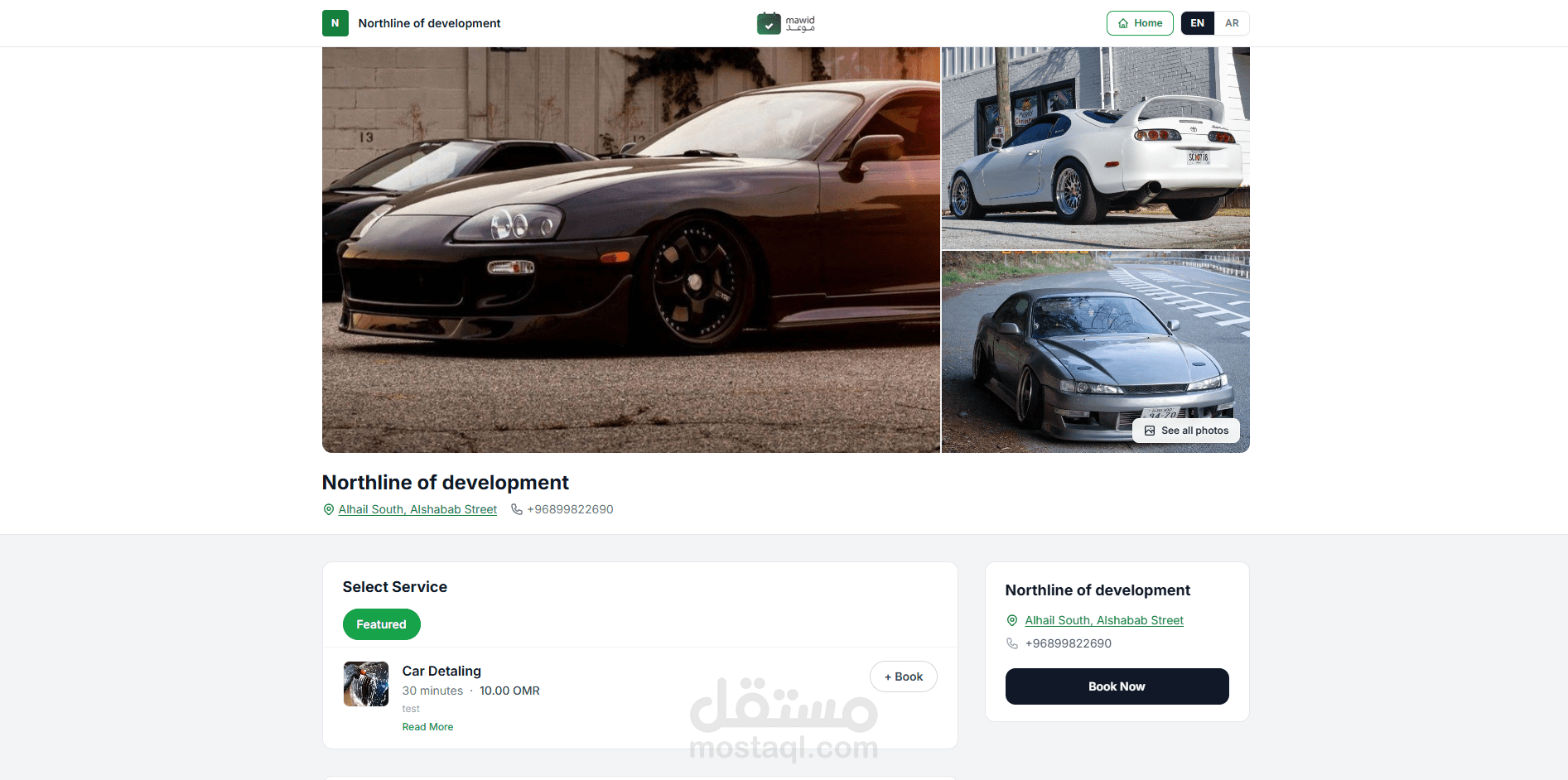Expand Car Detaling description with Read More

[x=427, y=727]
